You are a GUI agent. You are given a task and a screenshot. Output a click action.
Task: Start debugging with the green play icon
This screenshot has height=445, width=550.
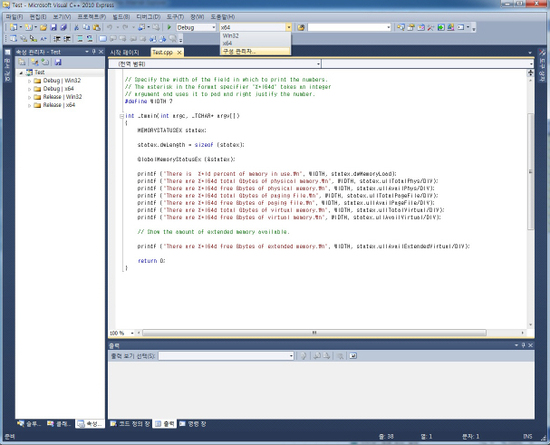[169, 27]
